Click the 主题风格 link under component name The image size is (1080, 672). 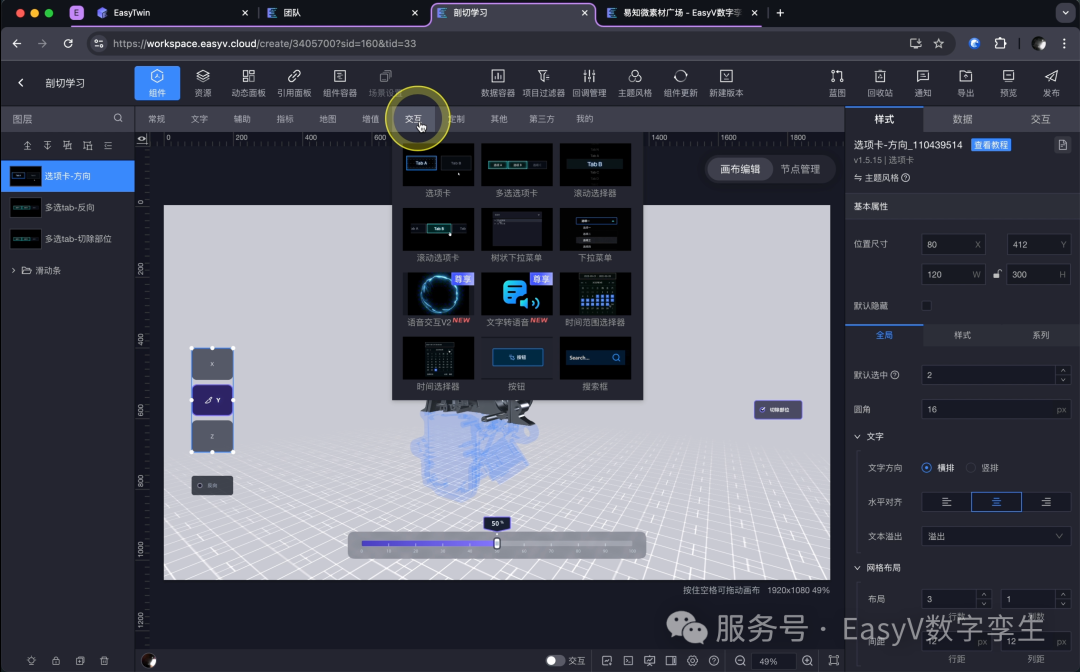click(x=882, y=178)
